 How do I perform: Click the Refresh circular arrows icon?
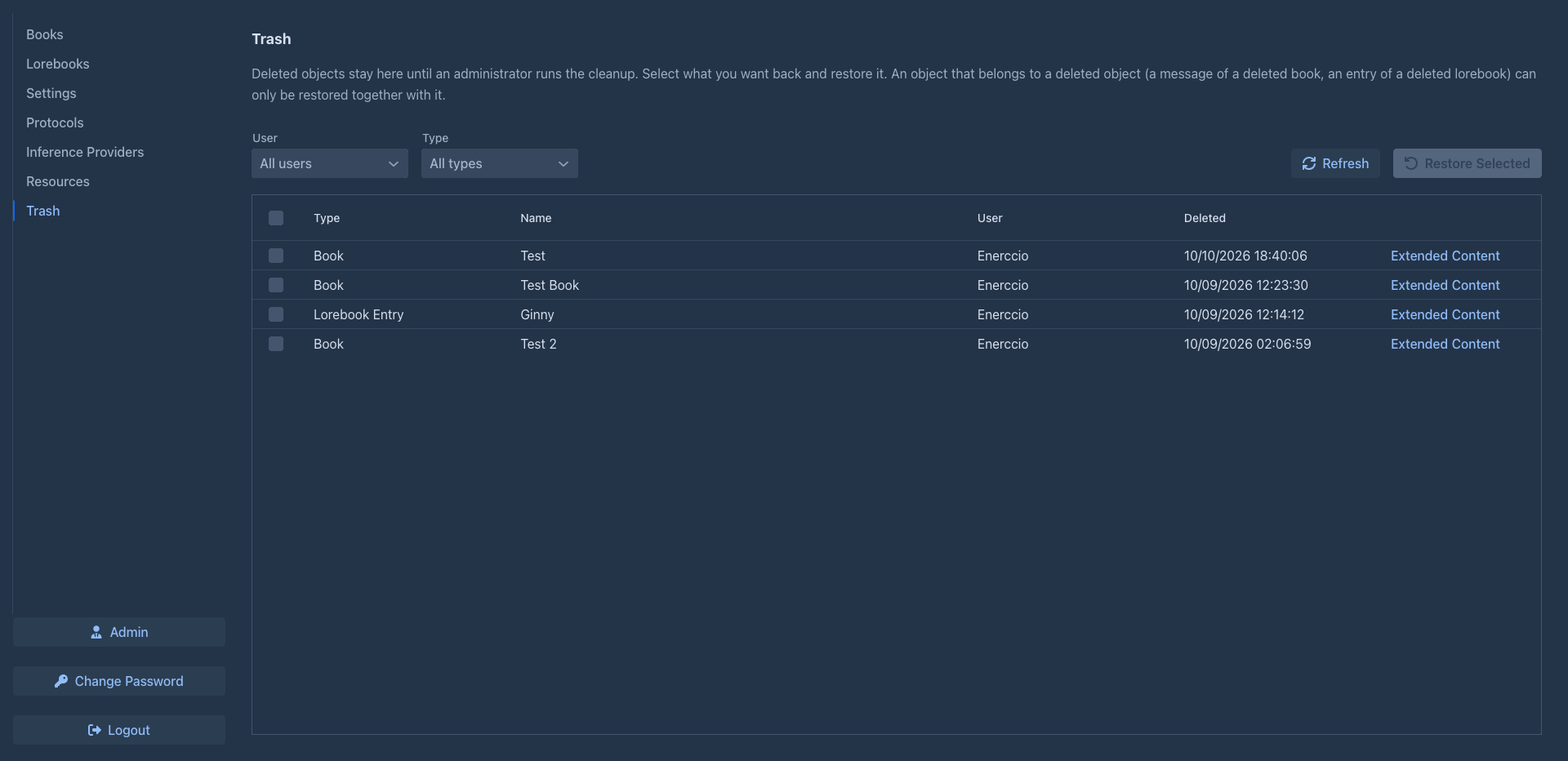[x=1309, y=163]
